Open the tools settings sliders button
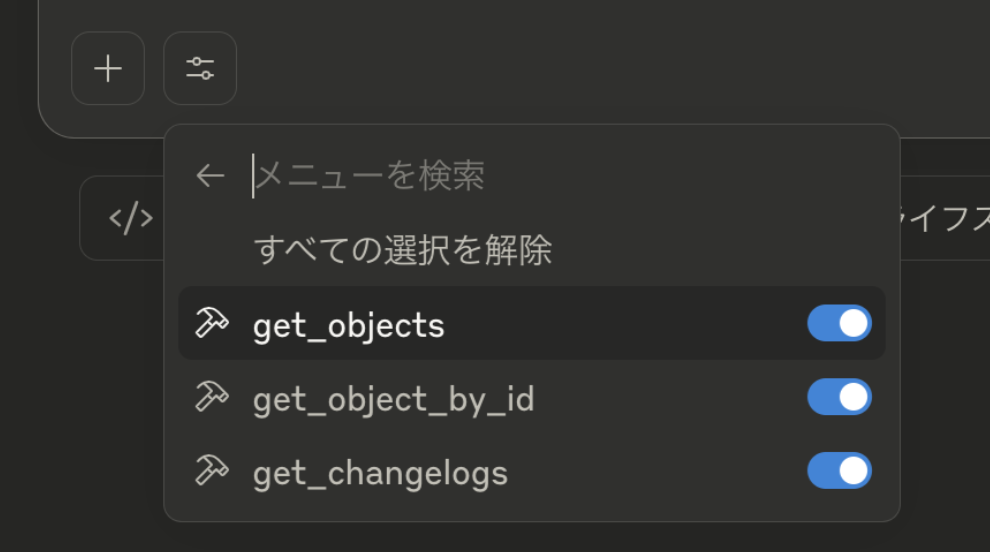990x552 pixels. (200, 68)
